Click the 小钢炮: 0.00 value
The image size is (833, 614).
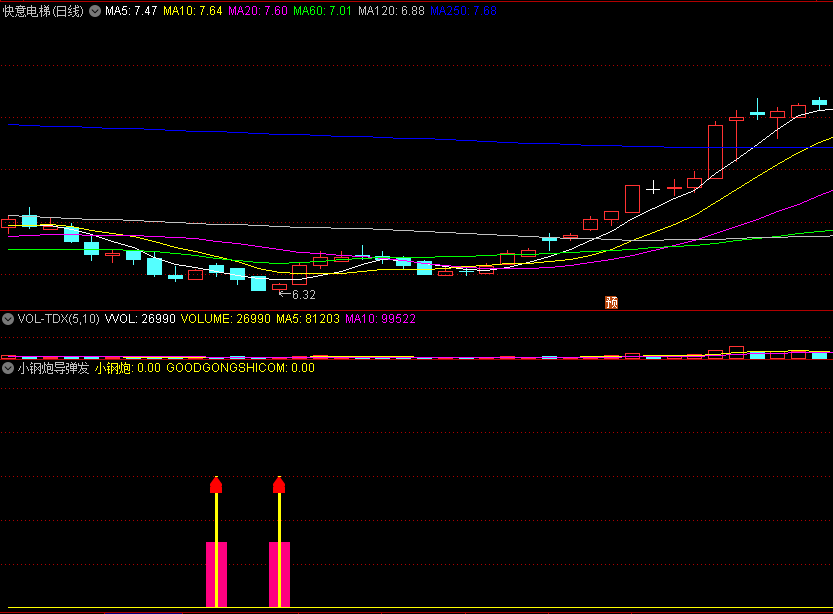[128, 368]
